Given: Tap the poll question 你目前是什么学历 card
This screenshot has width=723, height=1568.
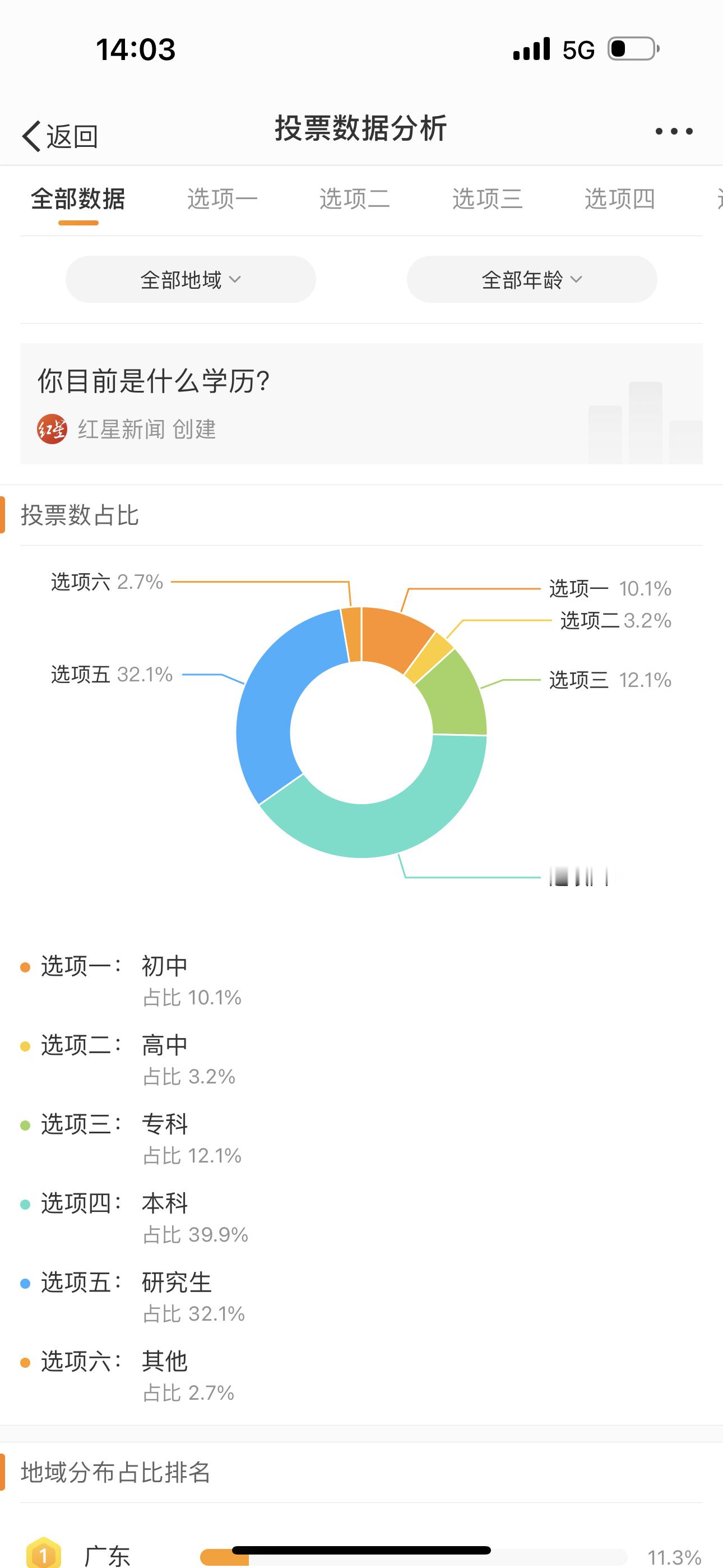Looking at the screenshot, I should click(361, 404).
